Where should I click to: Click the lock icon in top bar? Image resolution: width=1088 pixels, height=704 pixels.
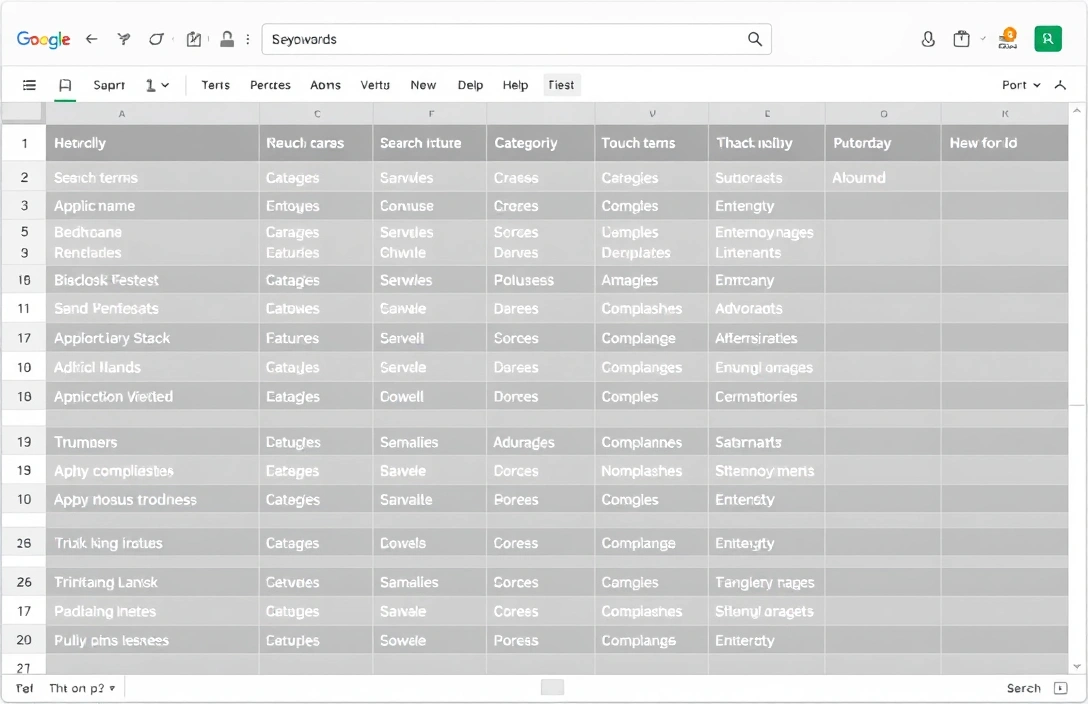click(227, 40)
